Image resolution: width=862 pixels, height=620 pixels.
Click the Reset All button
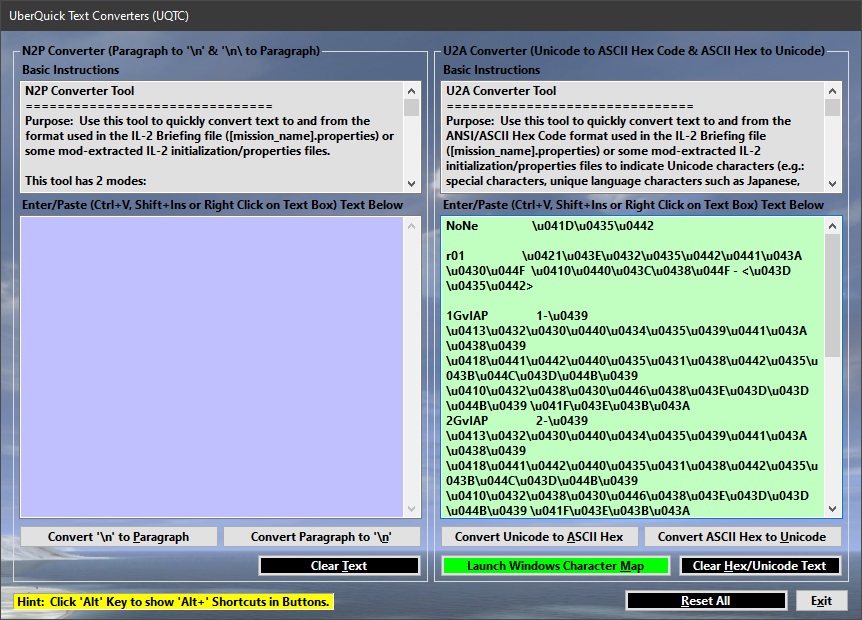click(706, 601)
